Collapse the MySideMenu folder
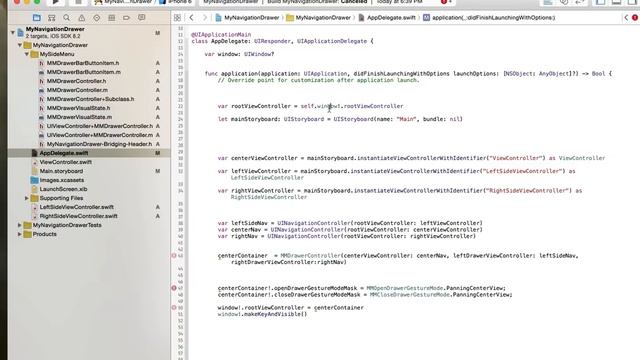 coord(27,54)
